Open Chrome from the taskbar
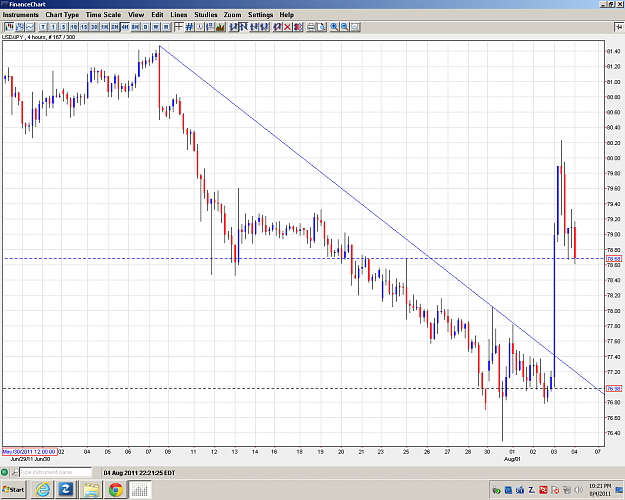625x500 pixels. (x=116, y=490)
